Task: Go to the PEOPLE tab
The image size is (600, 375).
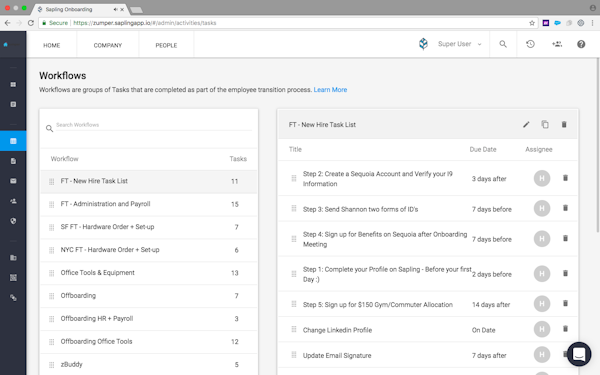Action: click(x=166, y=45)
